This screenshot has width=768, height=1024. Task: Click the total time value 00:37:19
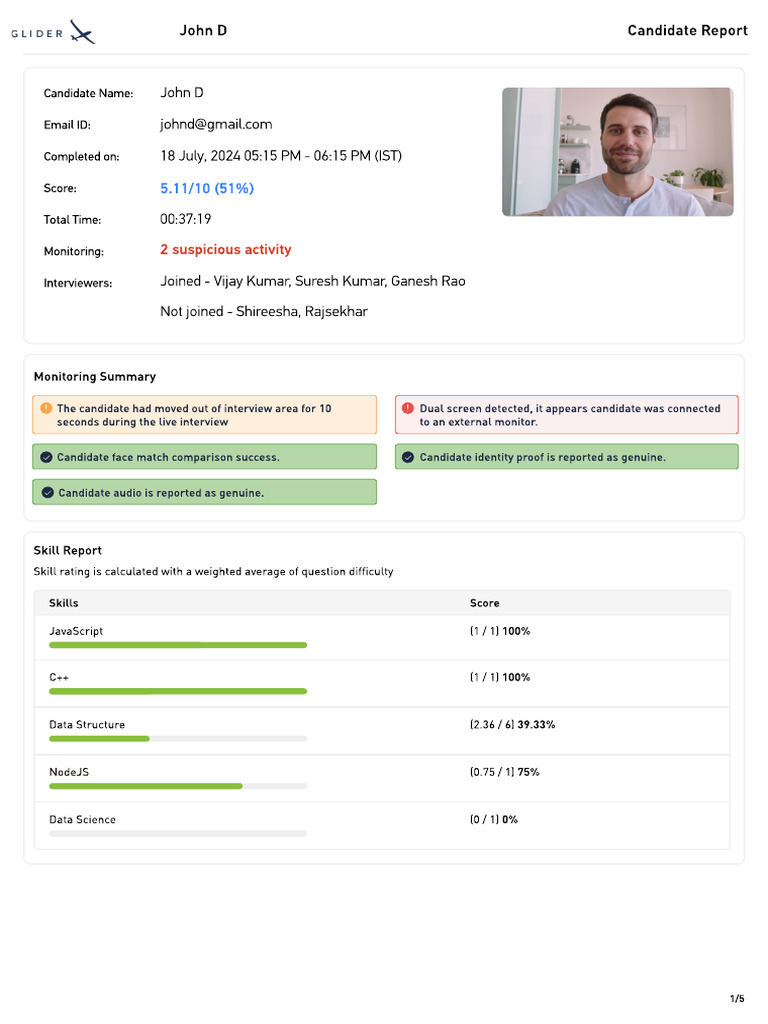(185, 219)
